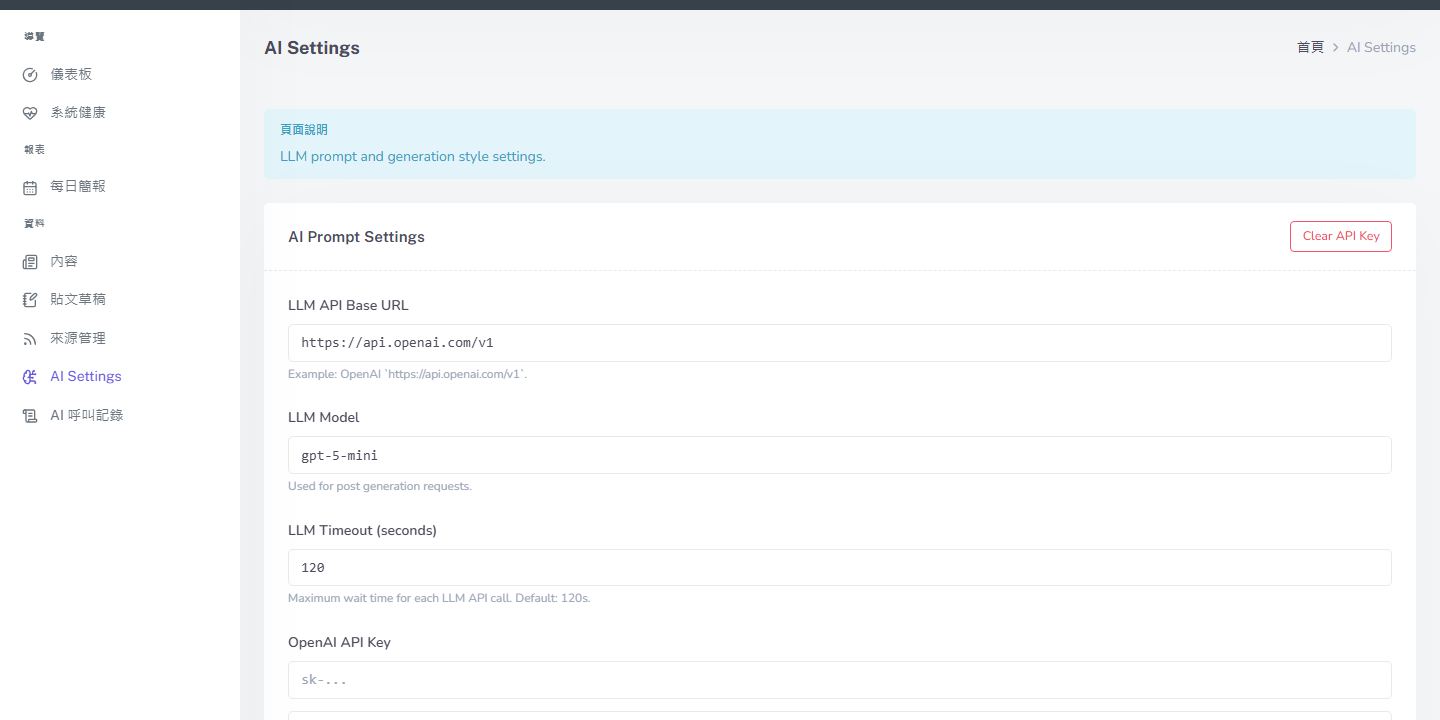Click the 頁面說明 info banner
The height and width of the screenshot is (720, 1440).
839,144
